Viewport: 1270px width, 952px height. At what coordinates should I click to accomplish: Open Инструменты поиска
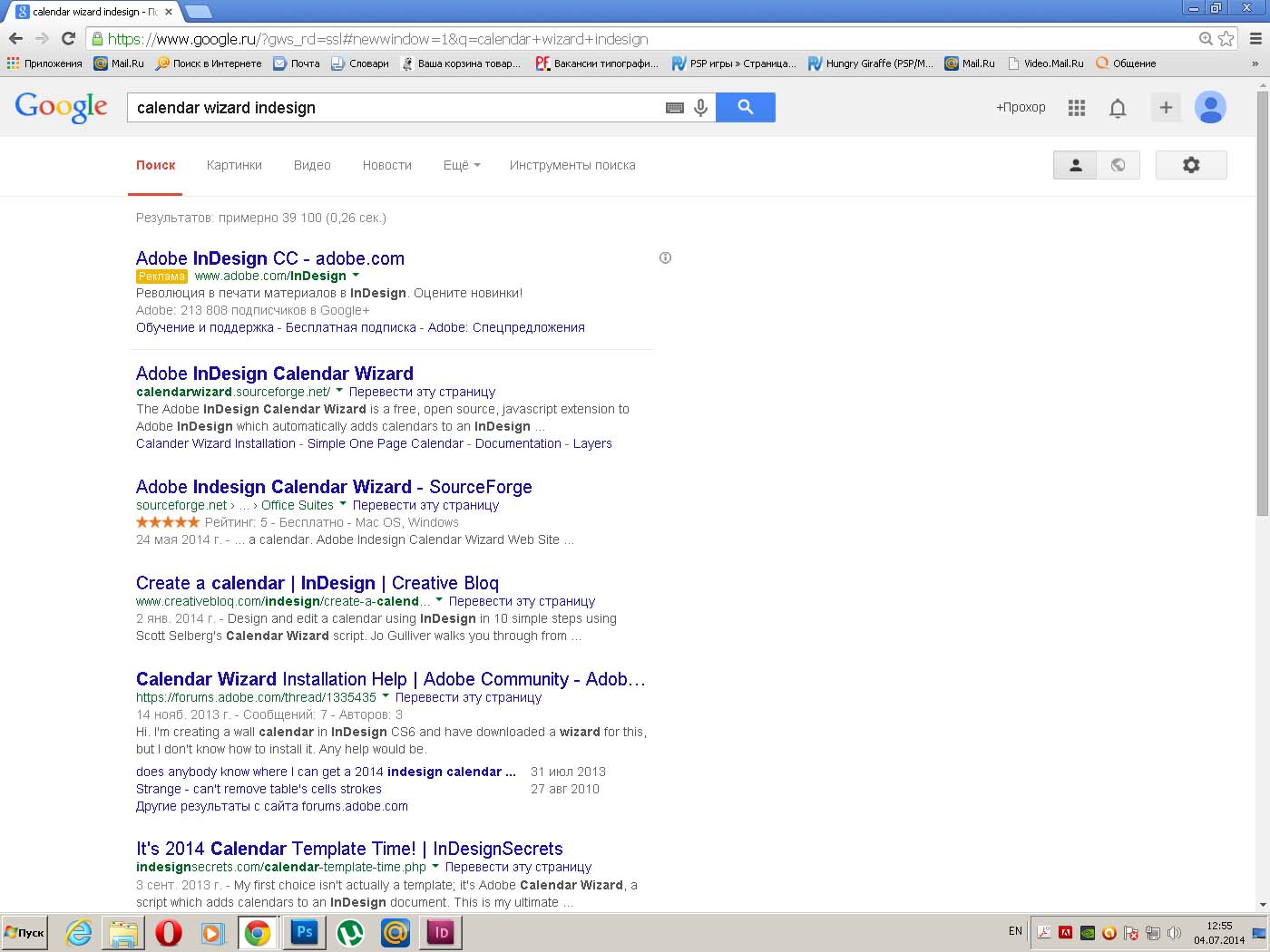point(572,165)
